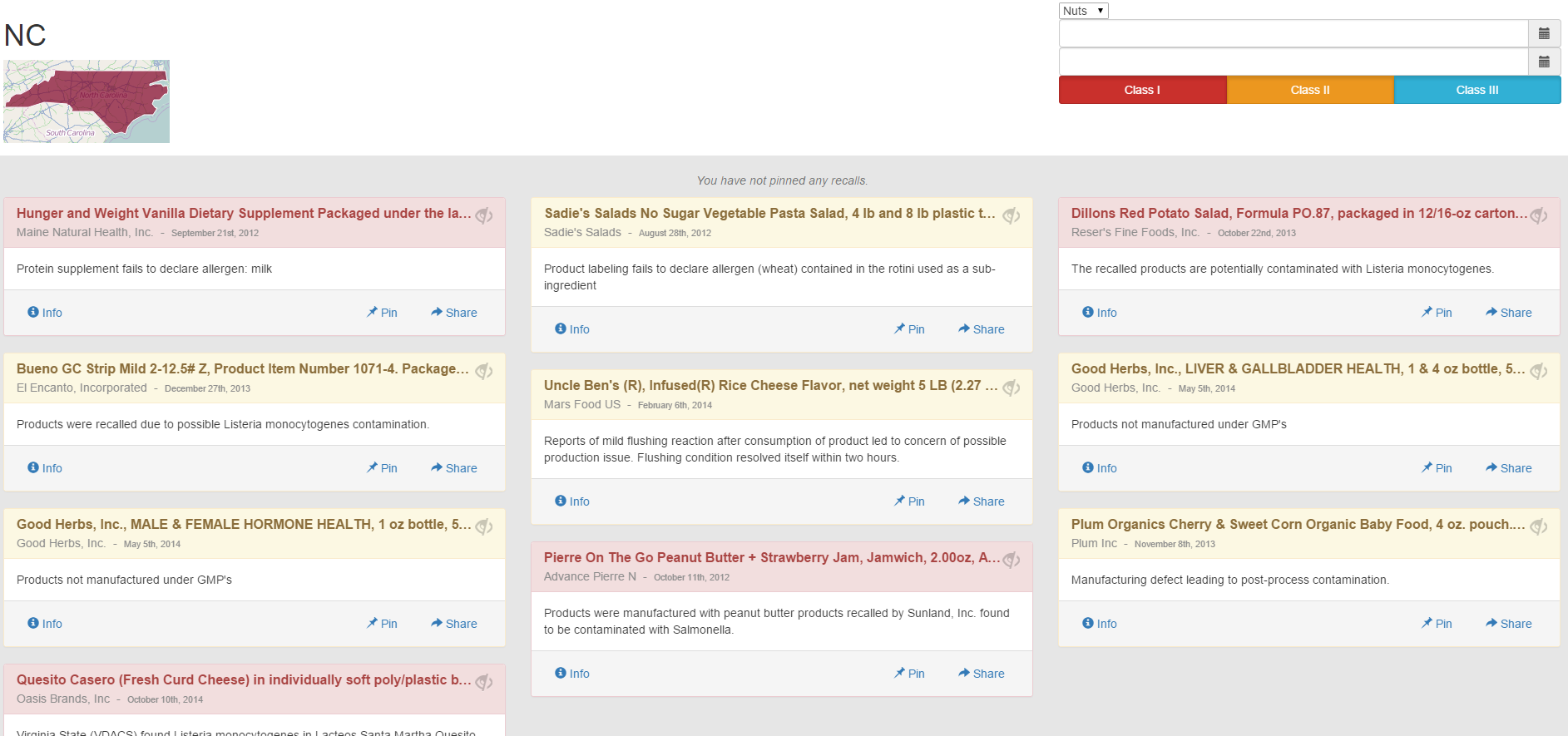The height and width of the screenshot is (736, 1568).
Task: Open the Dillons Red Potato Salad title
Action: click(1299, 214)
